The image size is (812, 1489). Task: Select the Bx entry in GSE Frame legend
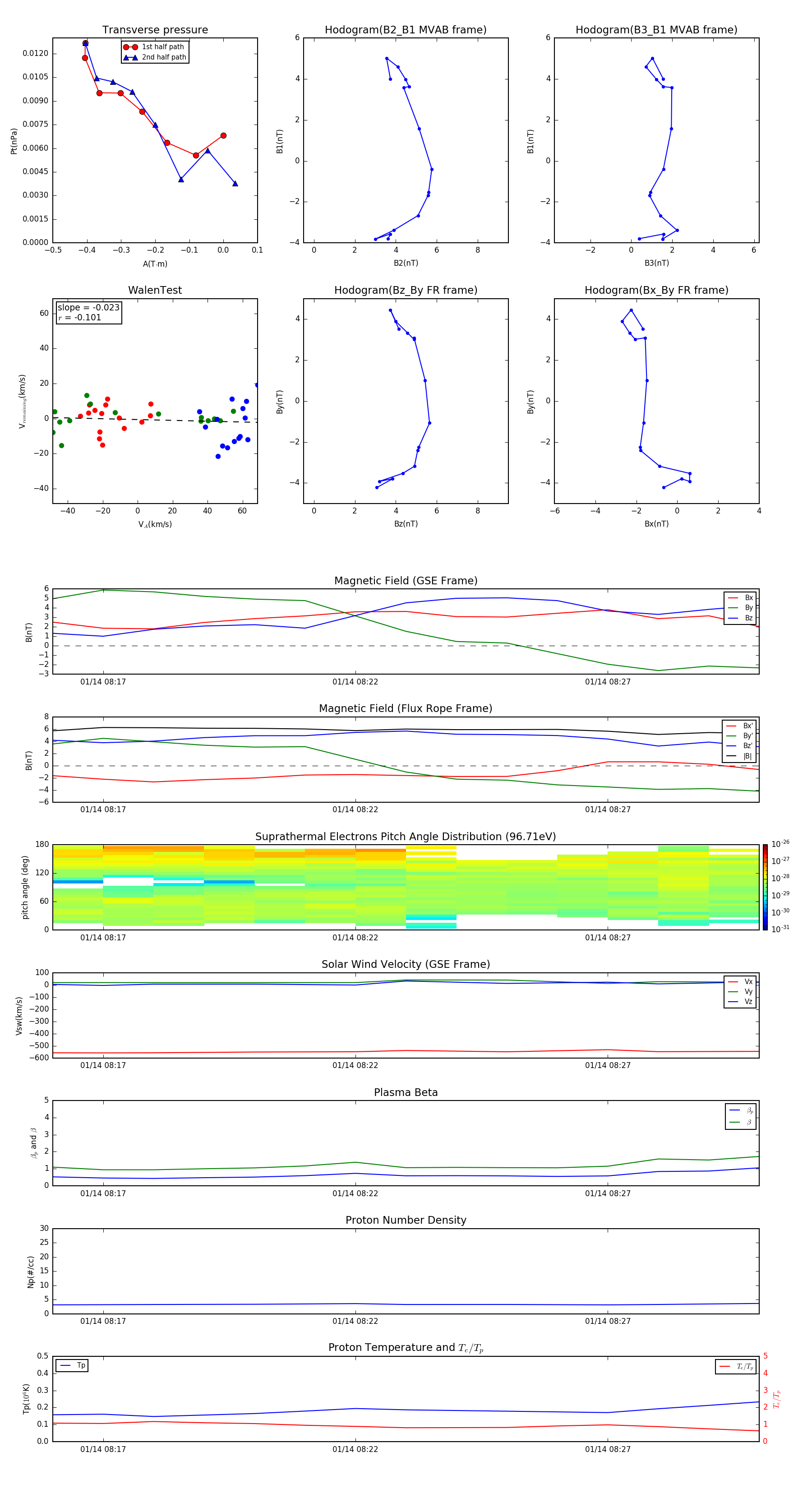coord(740,598)
